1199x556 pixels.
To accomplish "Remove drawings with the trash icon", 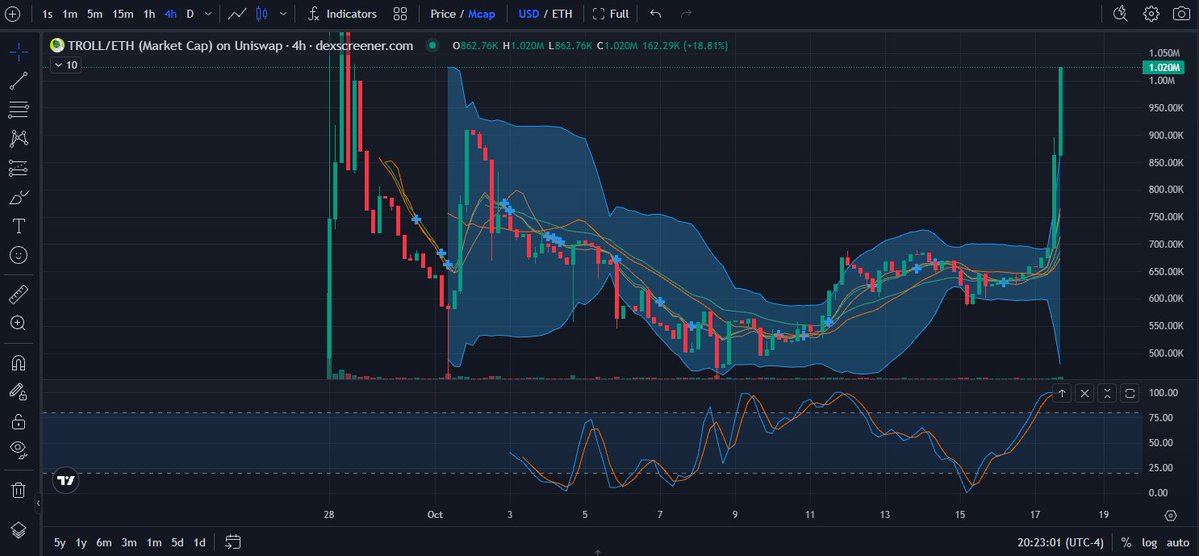I will [x=18, y=489].
